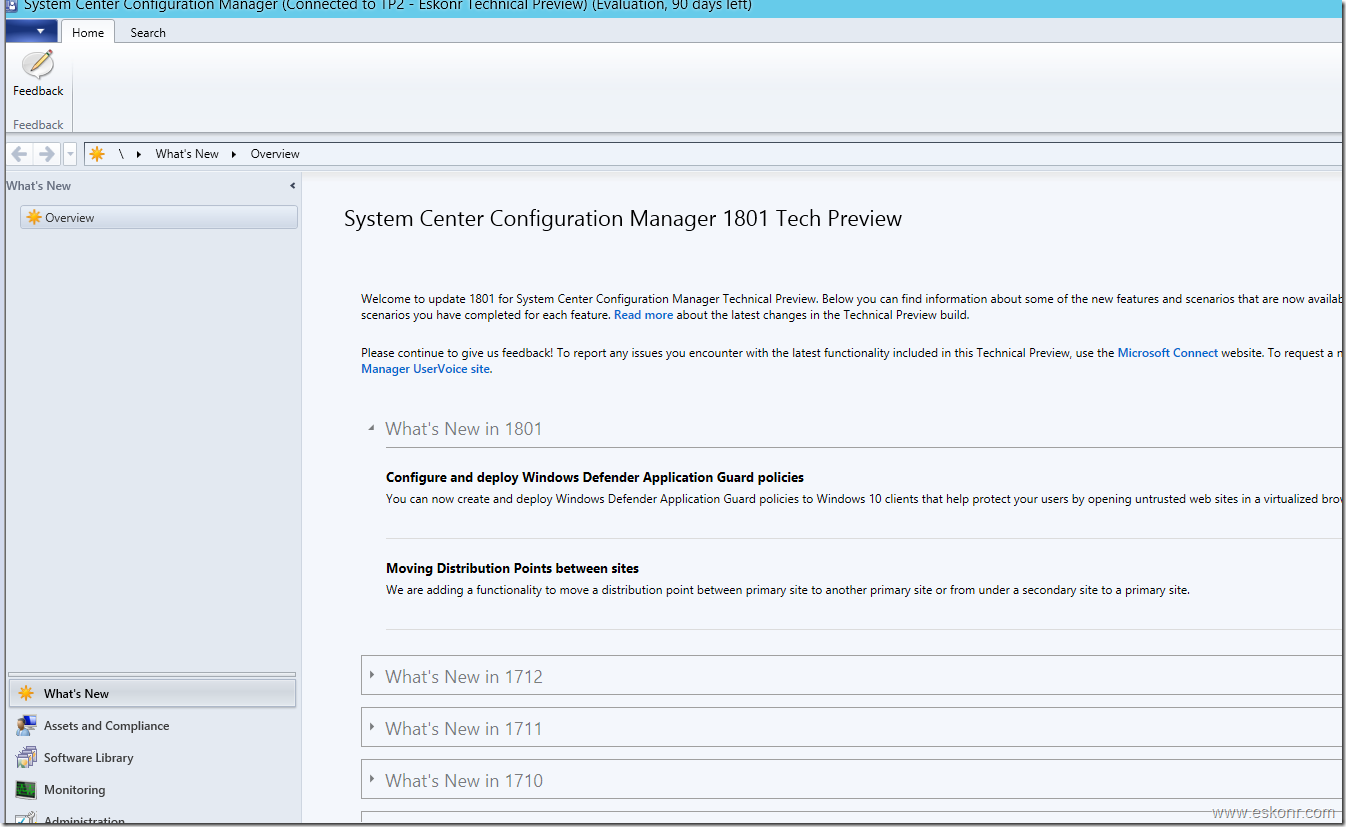This screenshot has width=1346, height=827.
Task: Click the What's New breadcrumb segment
Action: (x=187, y=154)
